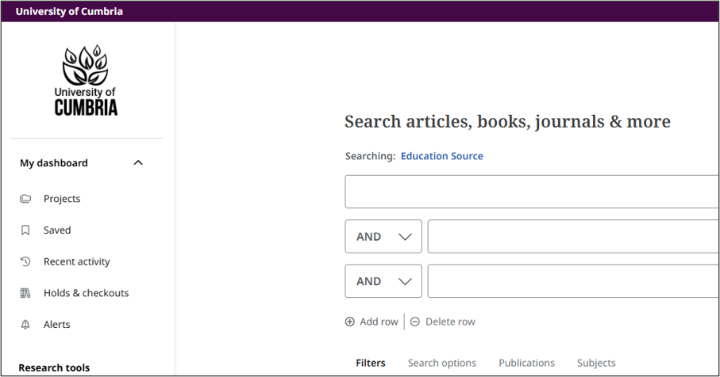This screenshot has width=720, height=377.
Task: Click the Delete row button label
Action: click(x=450, y=321)
